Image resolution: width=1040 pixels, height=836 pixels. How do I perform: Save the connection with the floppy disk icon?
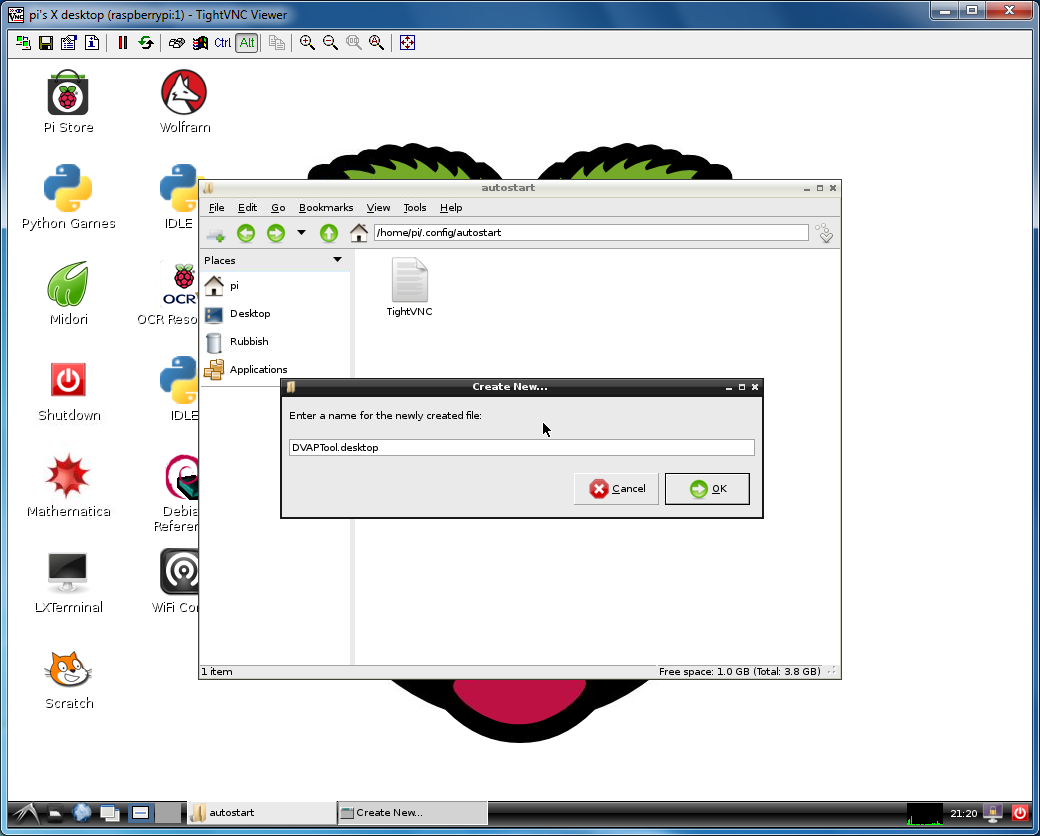[x=46, y=43]
